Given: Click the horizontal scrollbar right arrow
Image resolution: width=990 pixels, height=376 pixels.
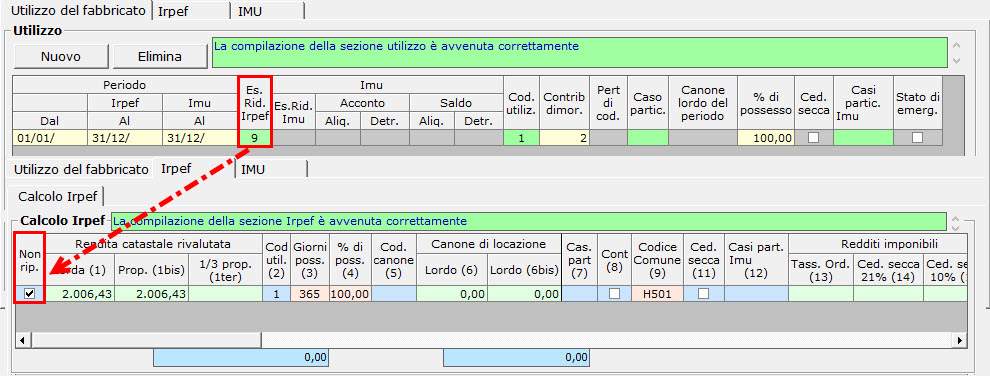Looking at the screenshot, I should [960, 340].
